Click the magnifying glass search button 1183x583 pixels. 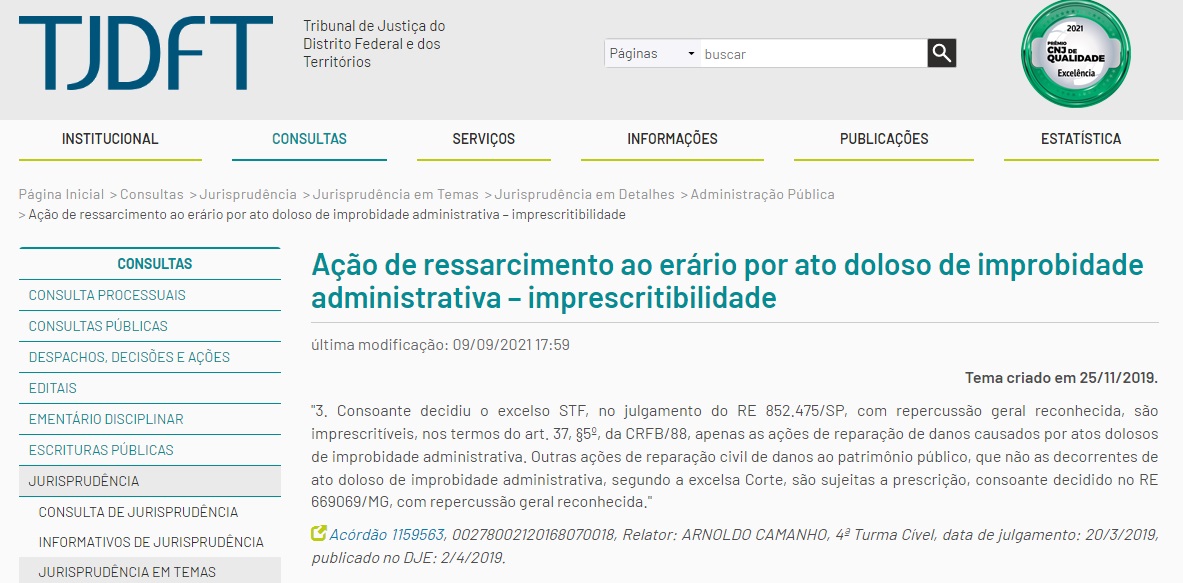pos(942,54)
